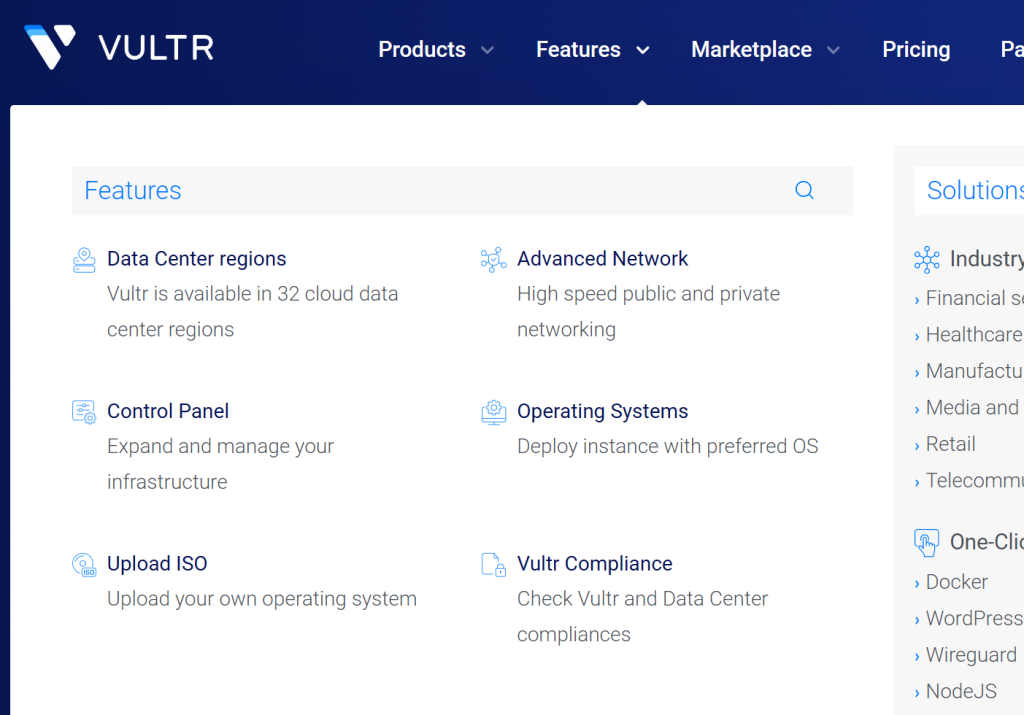Open the Features menu

(x=578, y=50)
